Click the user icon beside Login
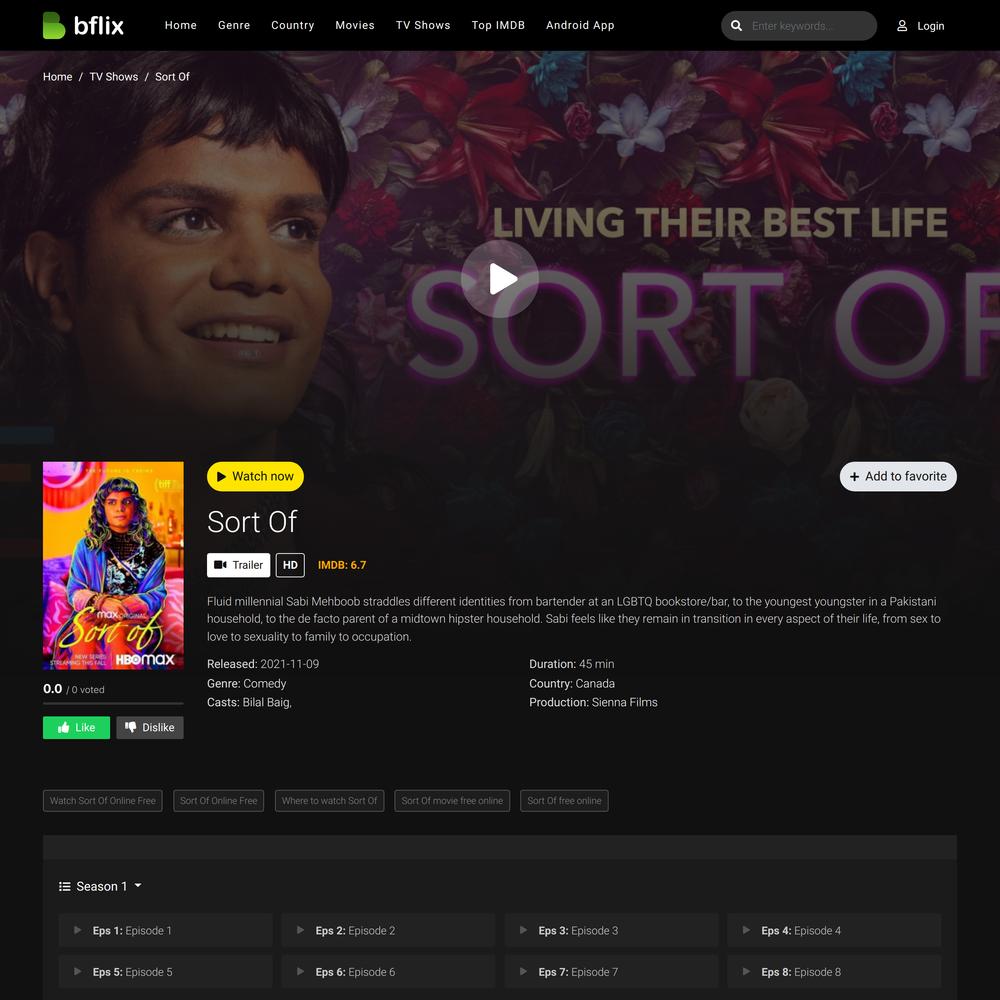Screen dimensions: 1000x1000 coord(902,26)
